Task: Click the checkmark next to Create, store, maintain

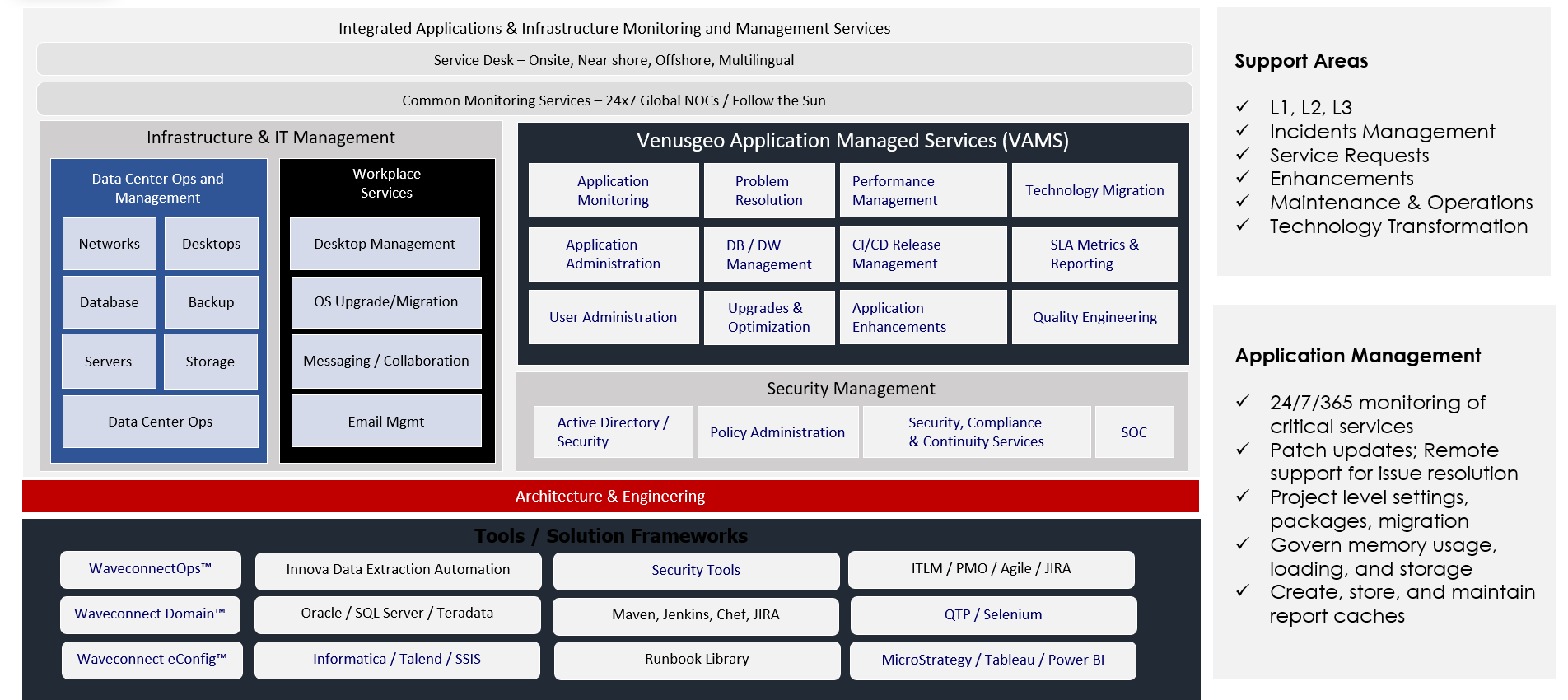Action: (x=1243, y=590)
